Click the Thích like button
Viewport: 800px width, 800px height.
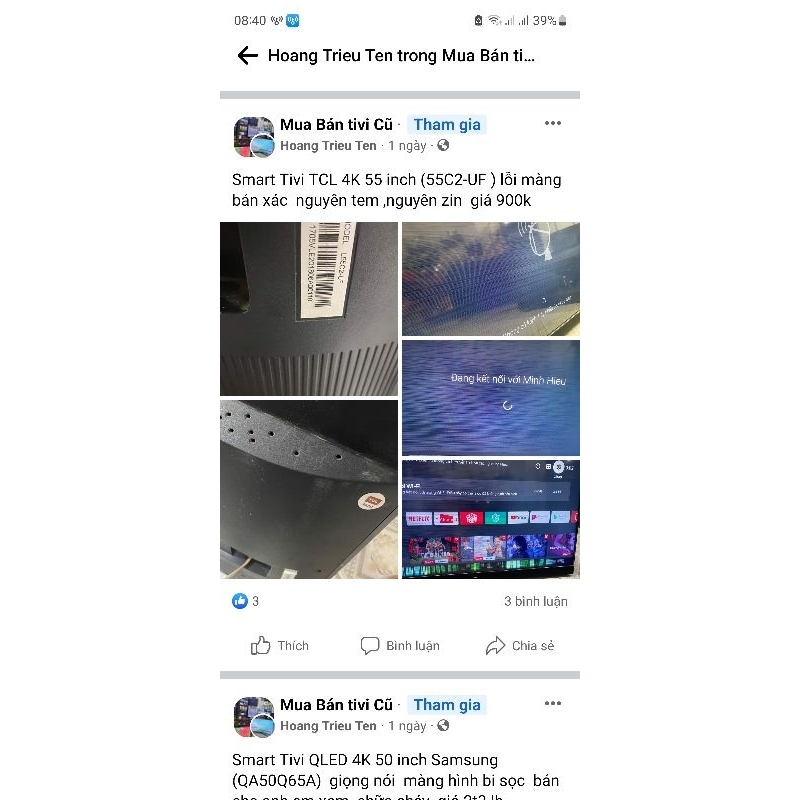pyautogui.click(x=280, y=645)
